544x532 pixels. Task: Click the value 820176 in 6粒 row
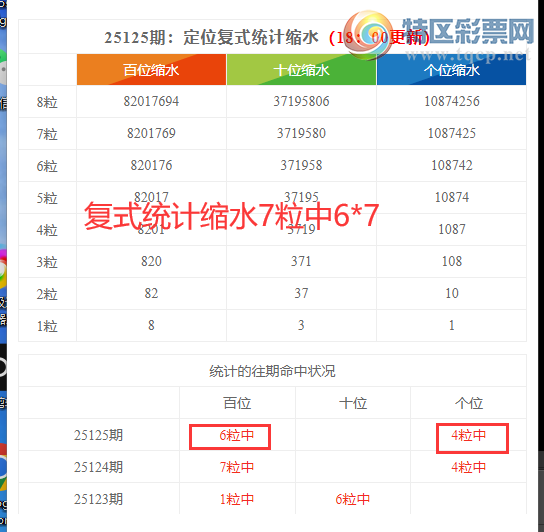pyautogui.click(x=151, y=165)
